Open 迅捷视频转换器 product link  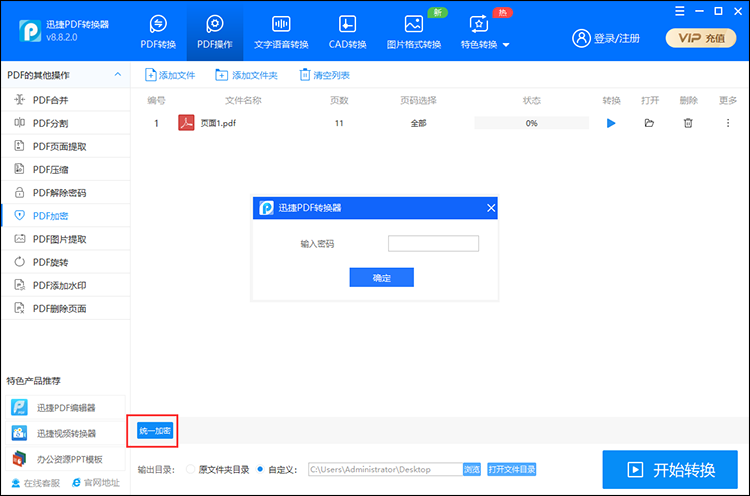tap(66, 433)
